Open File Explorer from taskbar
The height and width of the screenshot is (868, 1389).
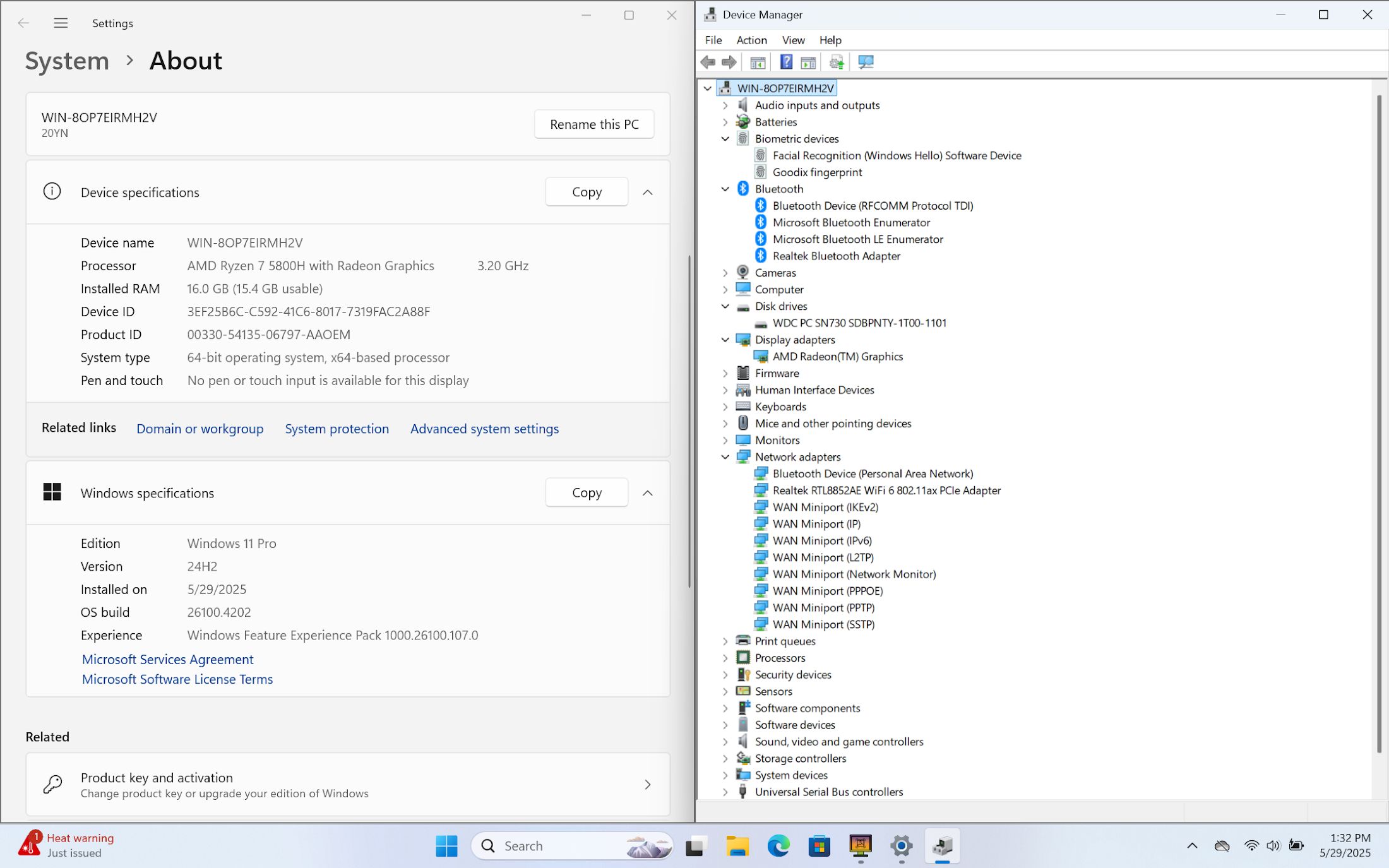pos(737,846)
